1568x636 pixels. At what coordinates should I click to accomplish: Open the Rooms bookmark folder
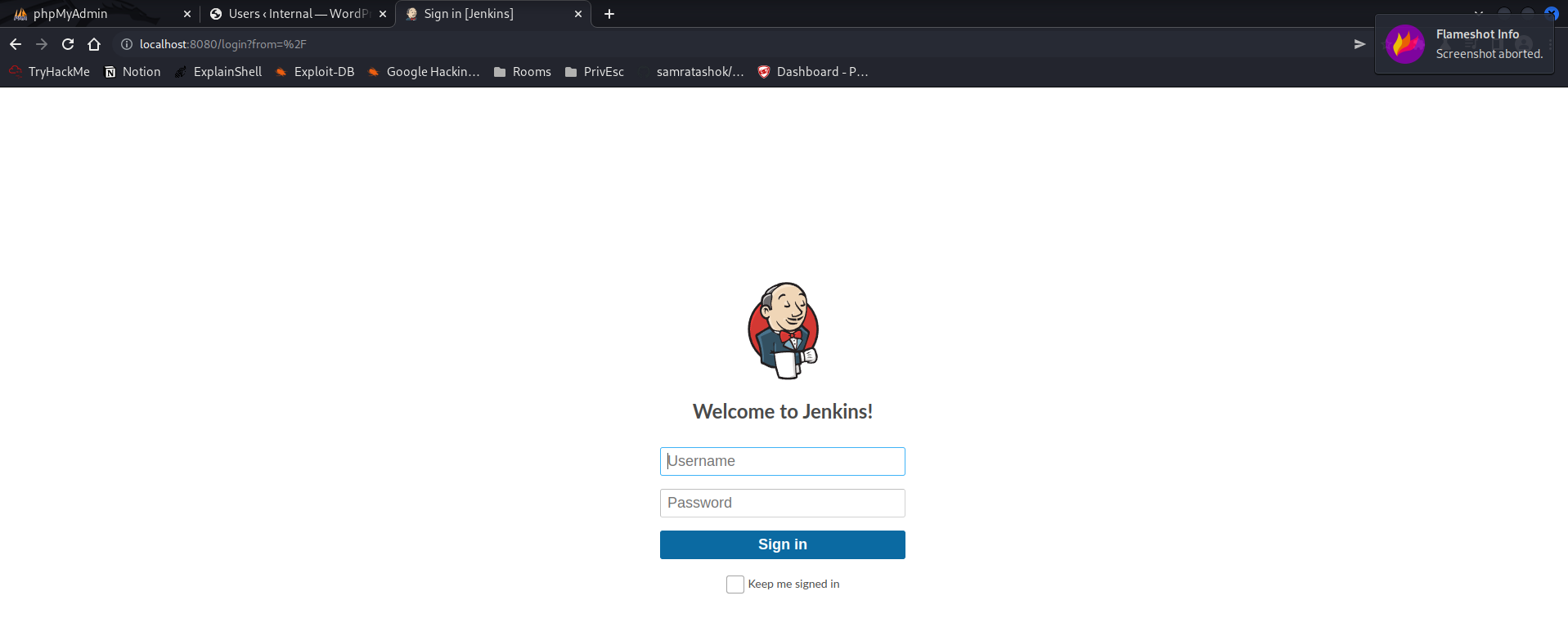(x=523, y=72)
